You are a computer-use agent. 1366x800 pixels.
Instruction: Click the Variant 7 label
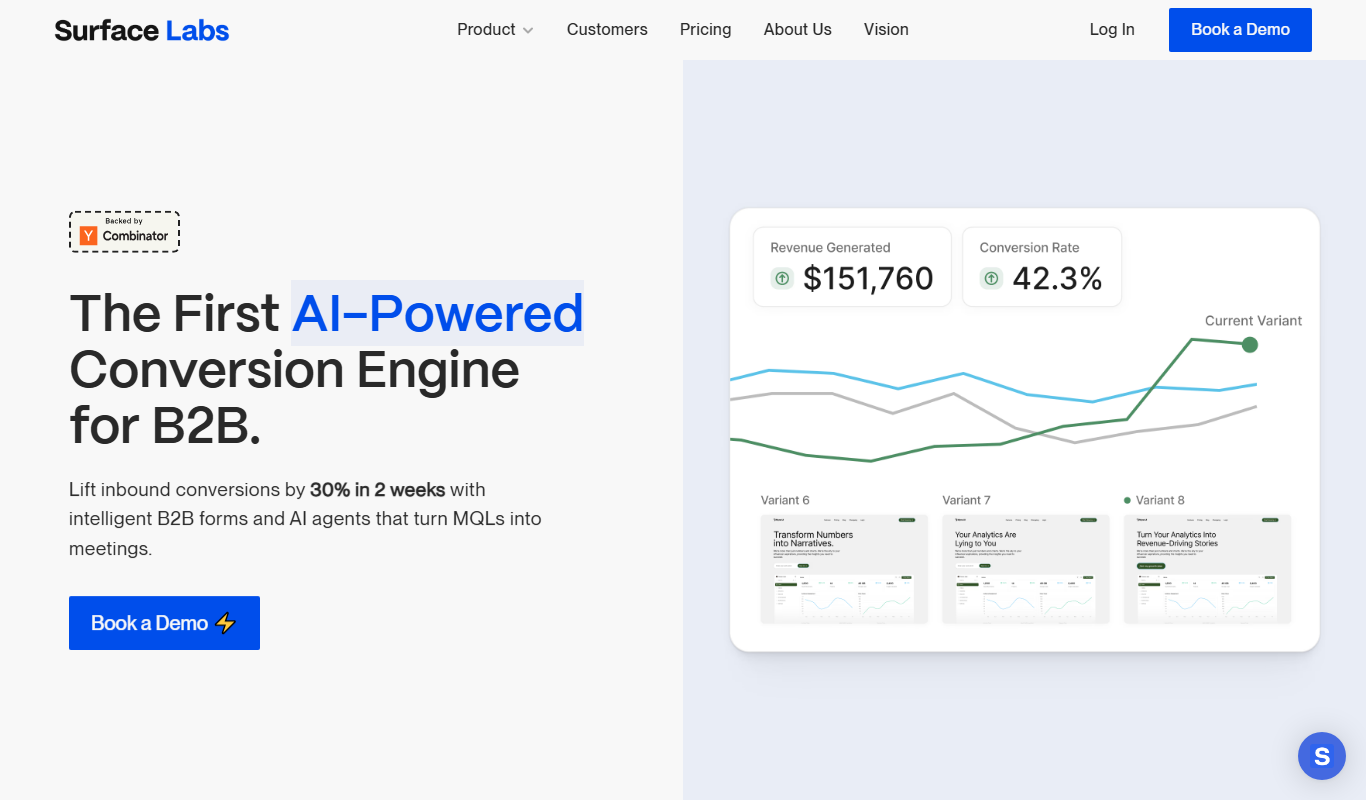[x=967, y=500]
